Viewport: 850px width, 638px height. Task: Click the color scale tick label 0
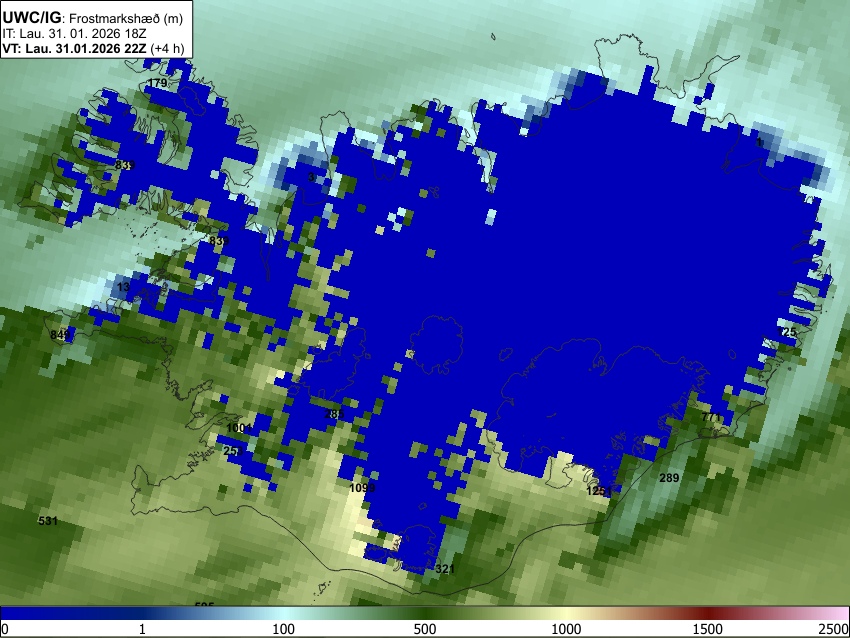pos(5,629)
